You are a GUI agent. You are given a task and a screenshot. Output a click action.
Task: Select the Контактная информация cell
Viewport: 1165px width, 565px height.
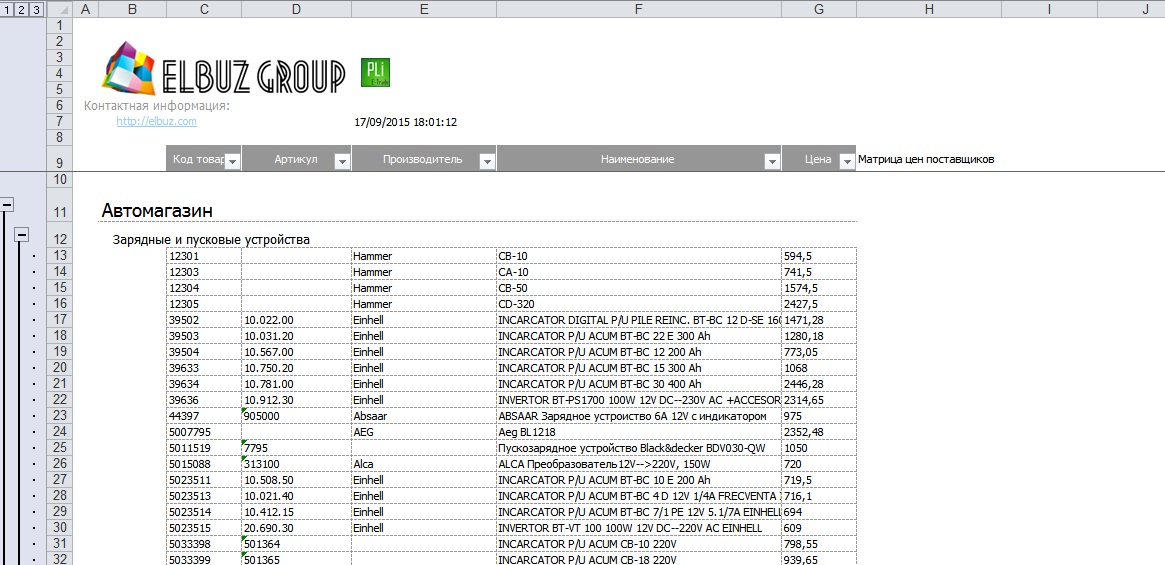[x=157, y=106]
